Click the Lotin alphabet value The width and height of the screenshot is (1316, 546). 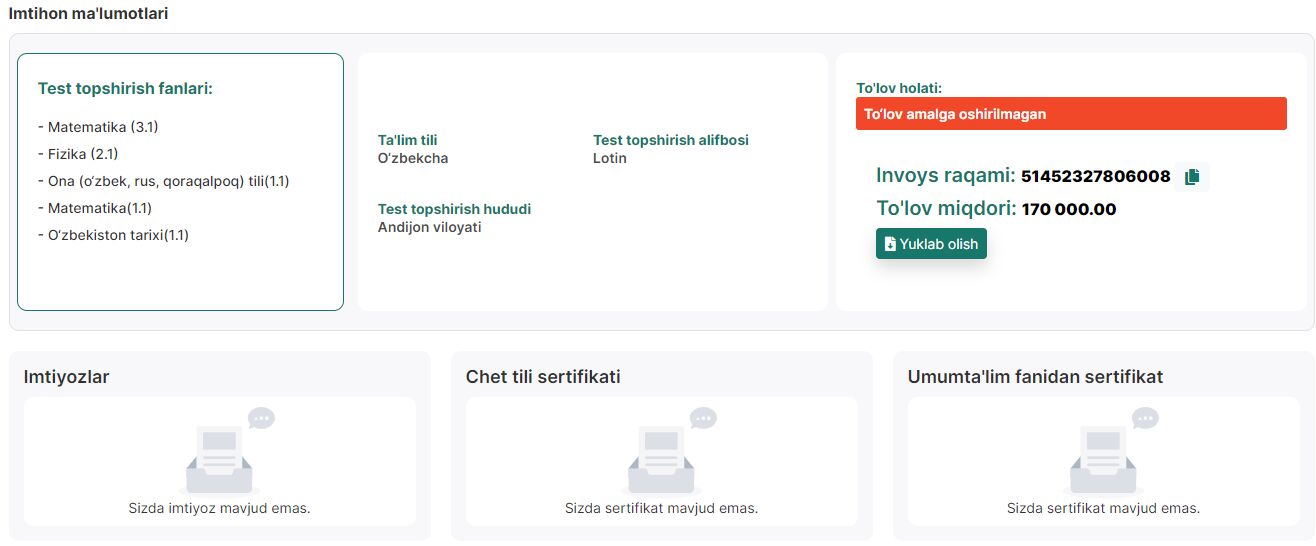coord(610,158)
